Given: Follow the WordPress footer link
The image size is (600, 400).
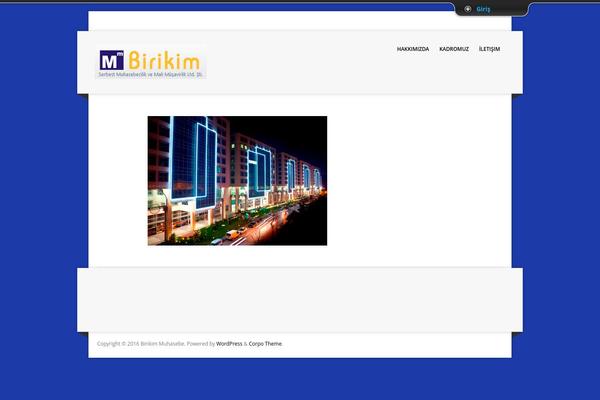Looking at the screenshot, I should coord(229,344).
